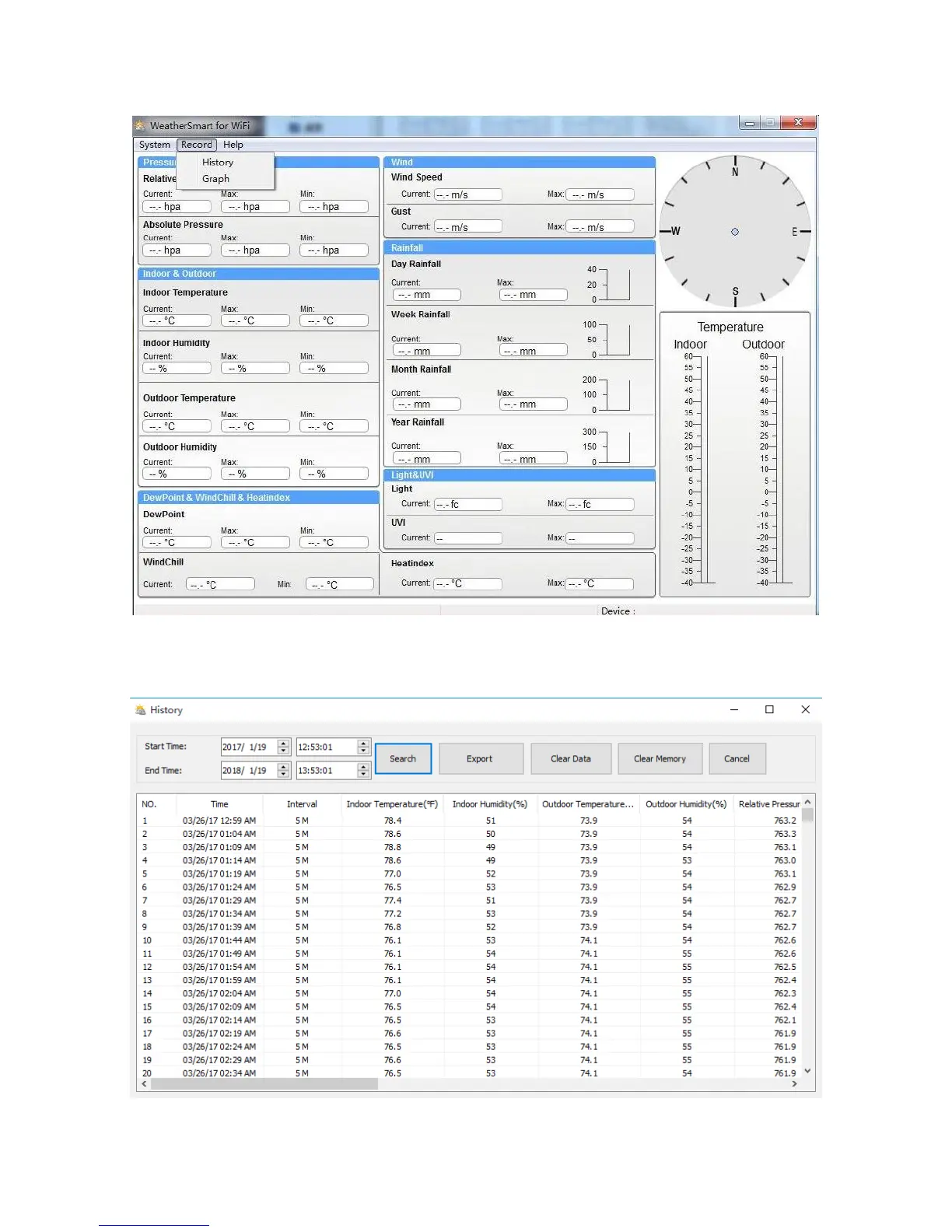The height and width of the screenshot is (1232, 952).
Task: Click the Outdoor Humidity Current field
Action: tap(177, 474)
